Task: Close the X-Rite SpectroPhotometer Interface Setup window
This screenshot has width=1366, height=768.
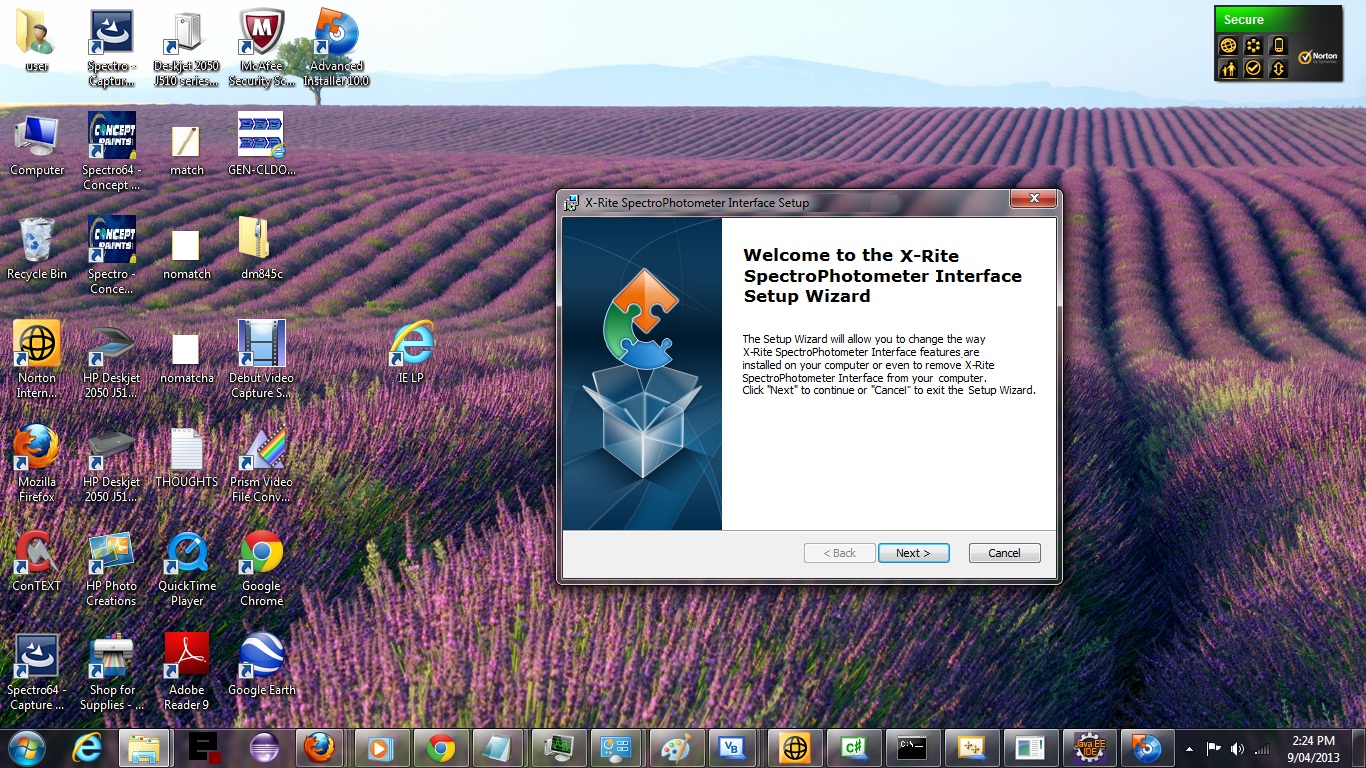Action: [x=1034, y=199]
